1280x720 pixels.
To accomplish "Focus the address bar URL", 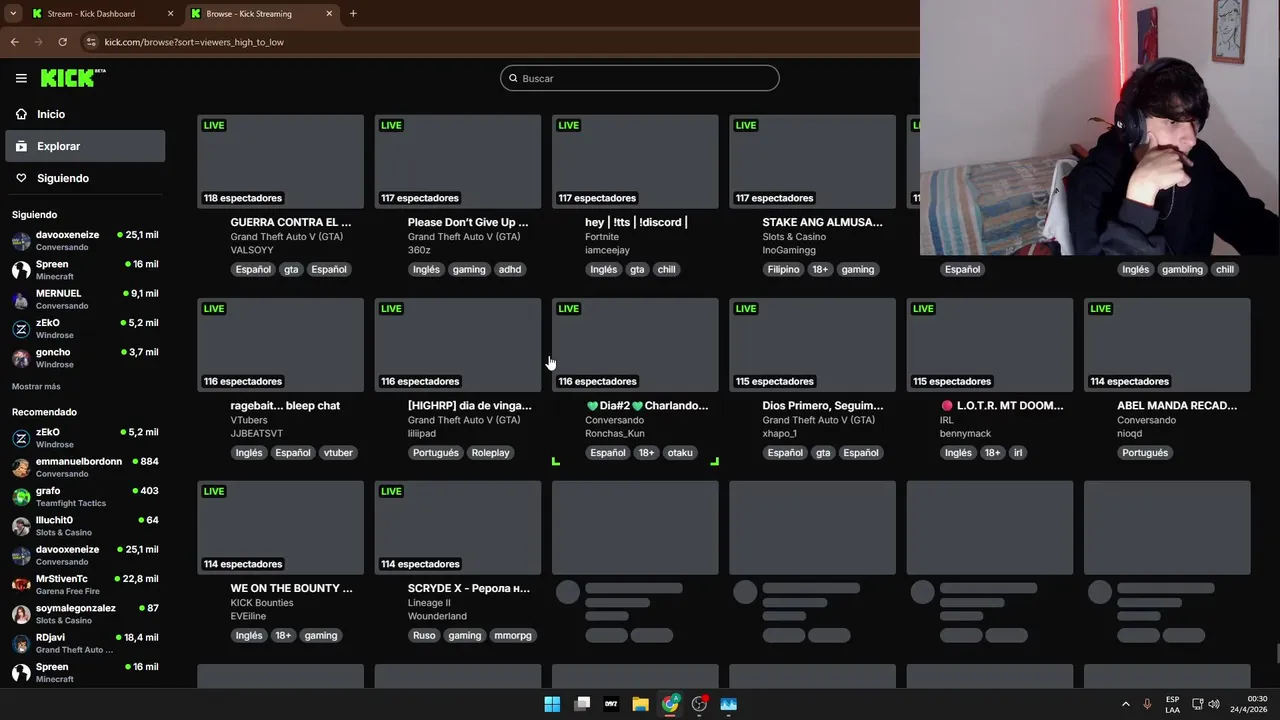I will pos(194,42).
